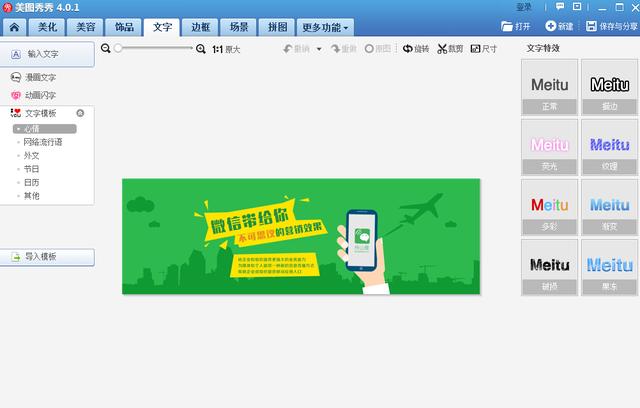Choose the blue gradient Meitu text effect

[x=609, y=207]
